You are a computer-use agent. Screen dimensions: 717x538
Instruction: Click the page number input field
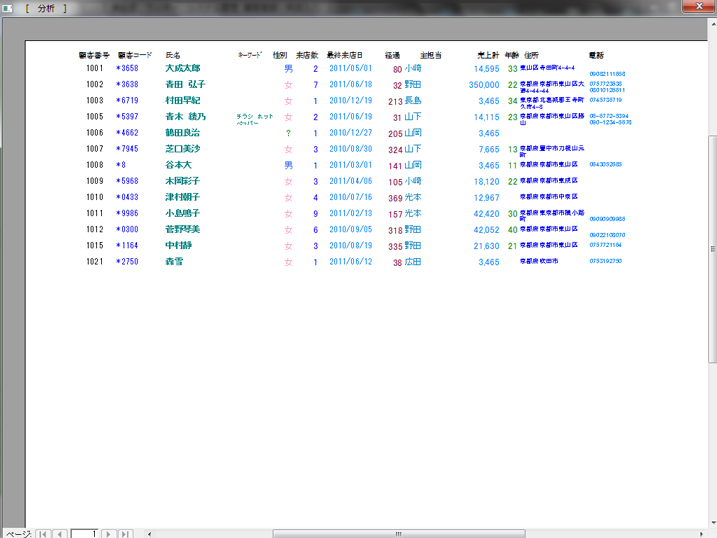click(84, 534)
